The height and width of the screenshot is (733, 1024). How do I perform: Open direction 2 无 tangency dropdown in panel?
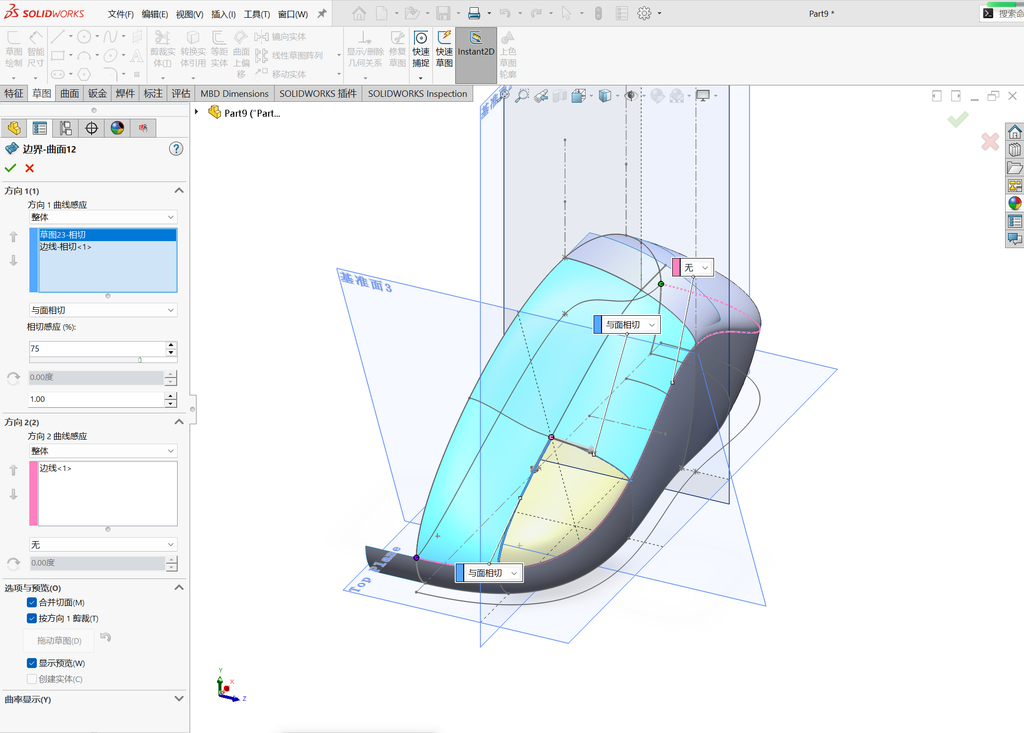[103, 545]
